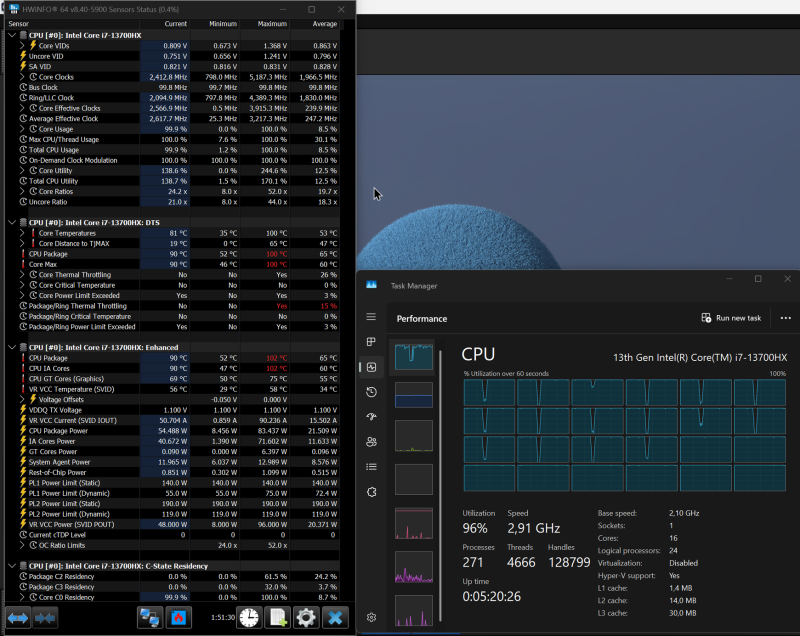Click the Task Manager app icon in title bar
This screenshot has height=636, width=800.
point(371,285)
